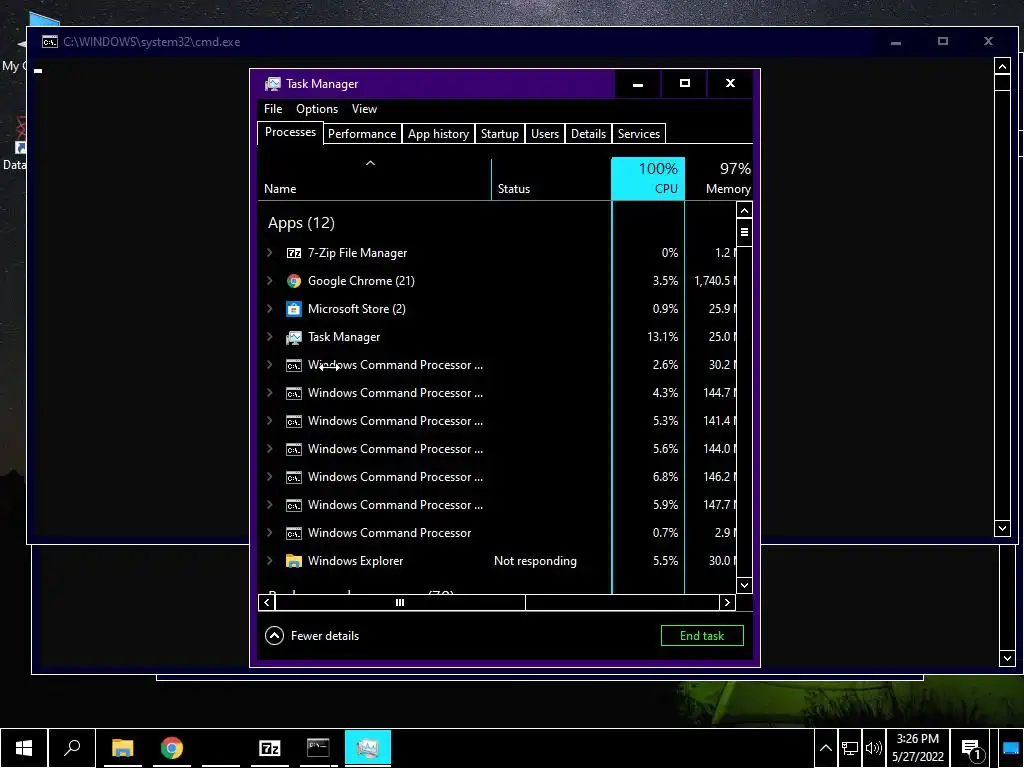This screenshot has height=768, width=1024.
Task: Click horizontal scroll right arrow in Task Manager
Action: click(727, 602)
